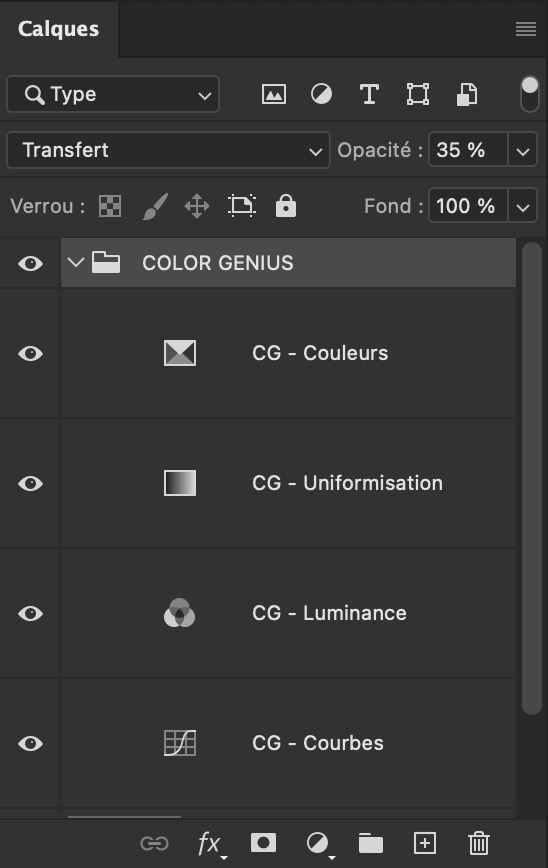Image resolution: width=548 pixels, height=868 pixels.
Task: Open the Calques panel options menu
Action: [x=526, y=29]
